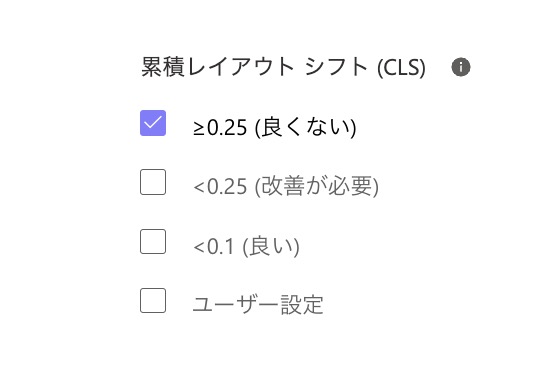Check the ユーザー設定 checkbox
Screen dimensions: 560x372
coord(153,301)
